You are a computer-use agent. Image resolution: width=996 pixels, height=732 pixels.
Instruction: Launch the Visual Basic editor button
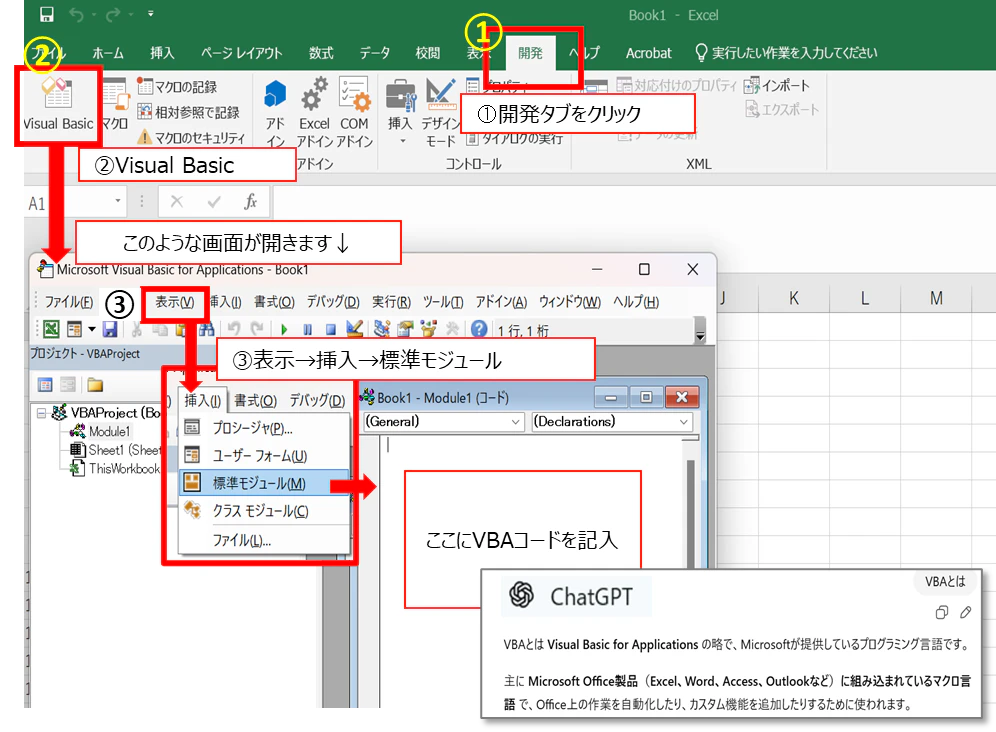click(x=58, y=105)
